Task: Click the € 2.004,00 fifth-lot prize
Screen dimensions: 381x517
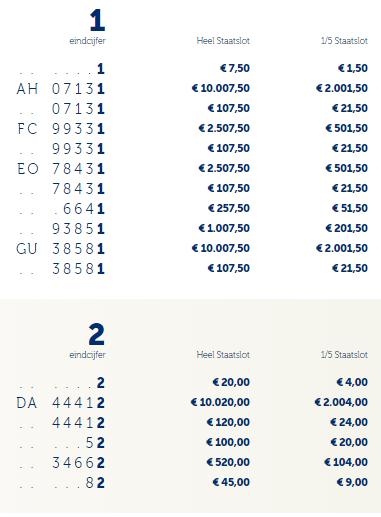Action: pyautogui.click(x=341, y=402)
